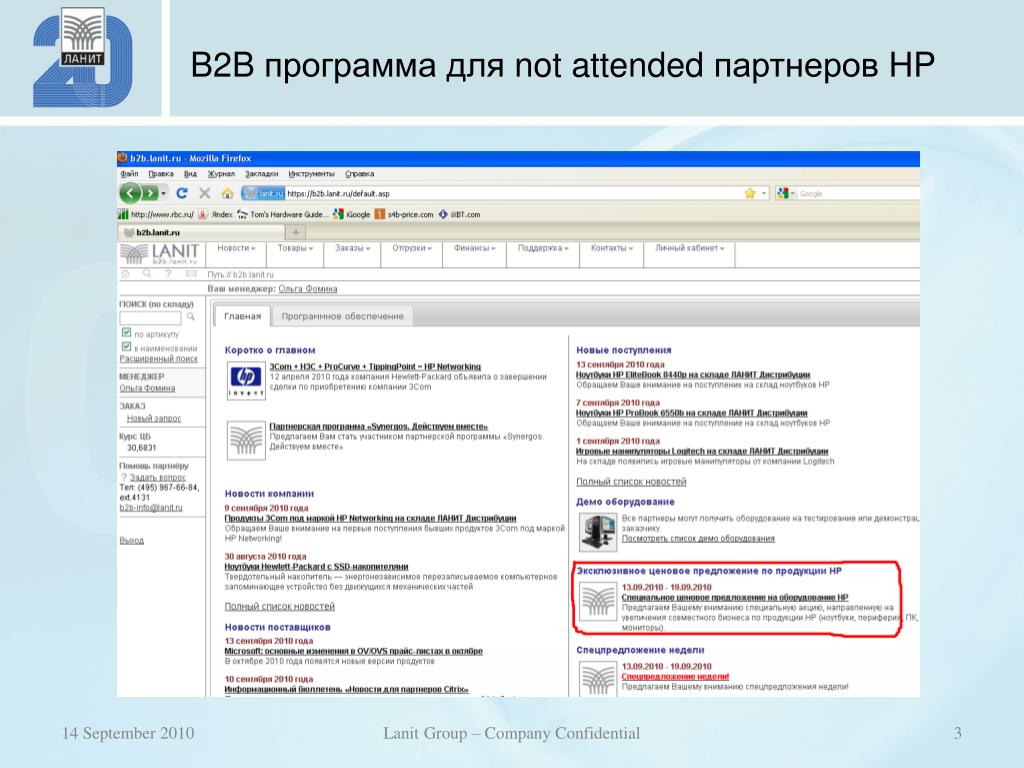Viewport: 1024px width, 768px height.
Task: Log out via the Выход link
Action: coord(131,540)
